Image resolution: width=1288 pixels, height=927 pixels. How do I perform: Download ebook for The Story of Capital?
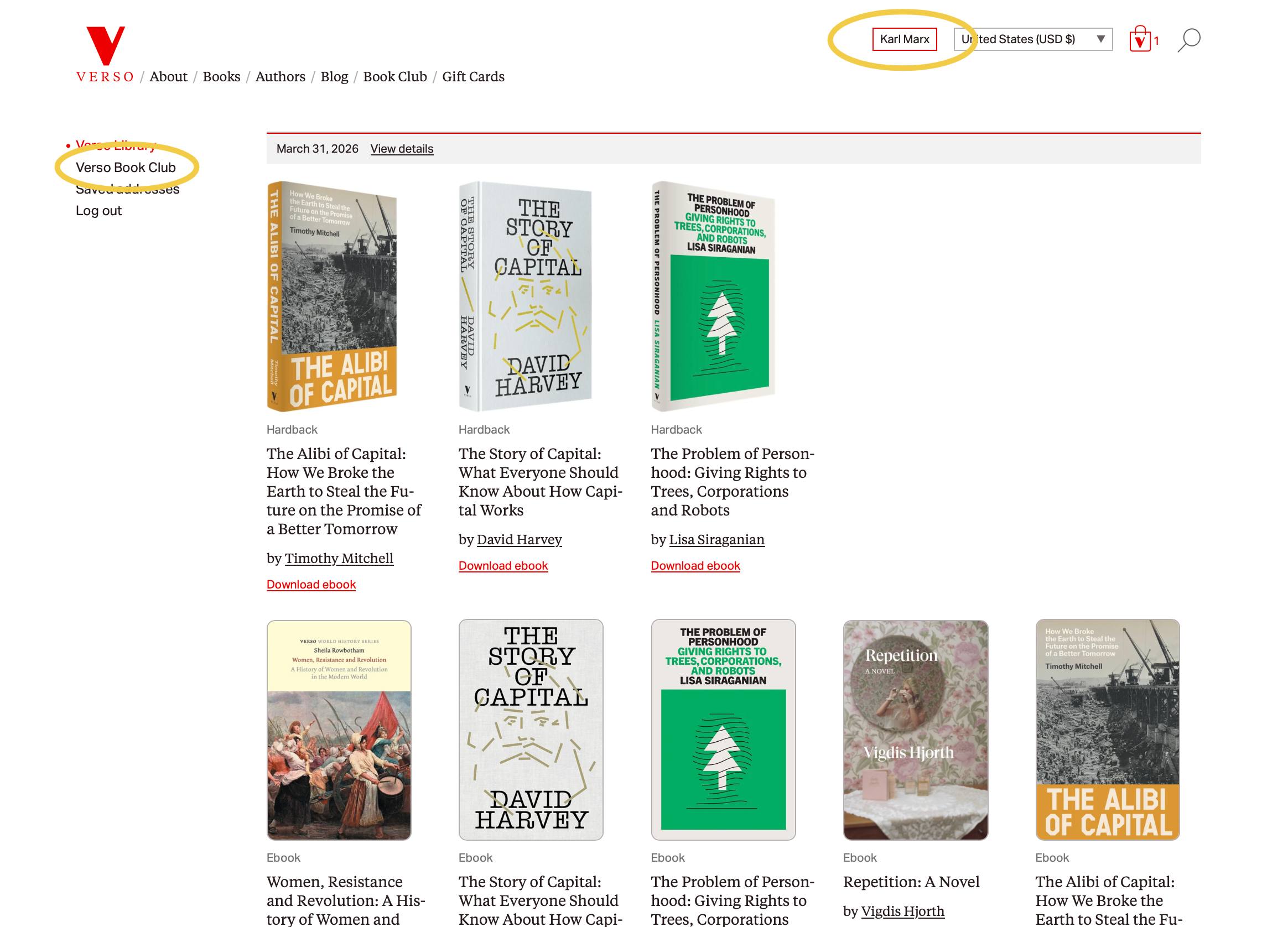click(503, 566)
